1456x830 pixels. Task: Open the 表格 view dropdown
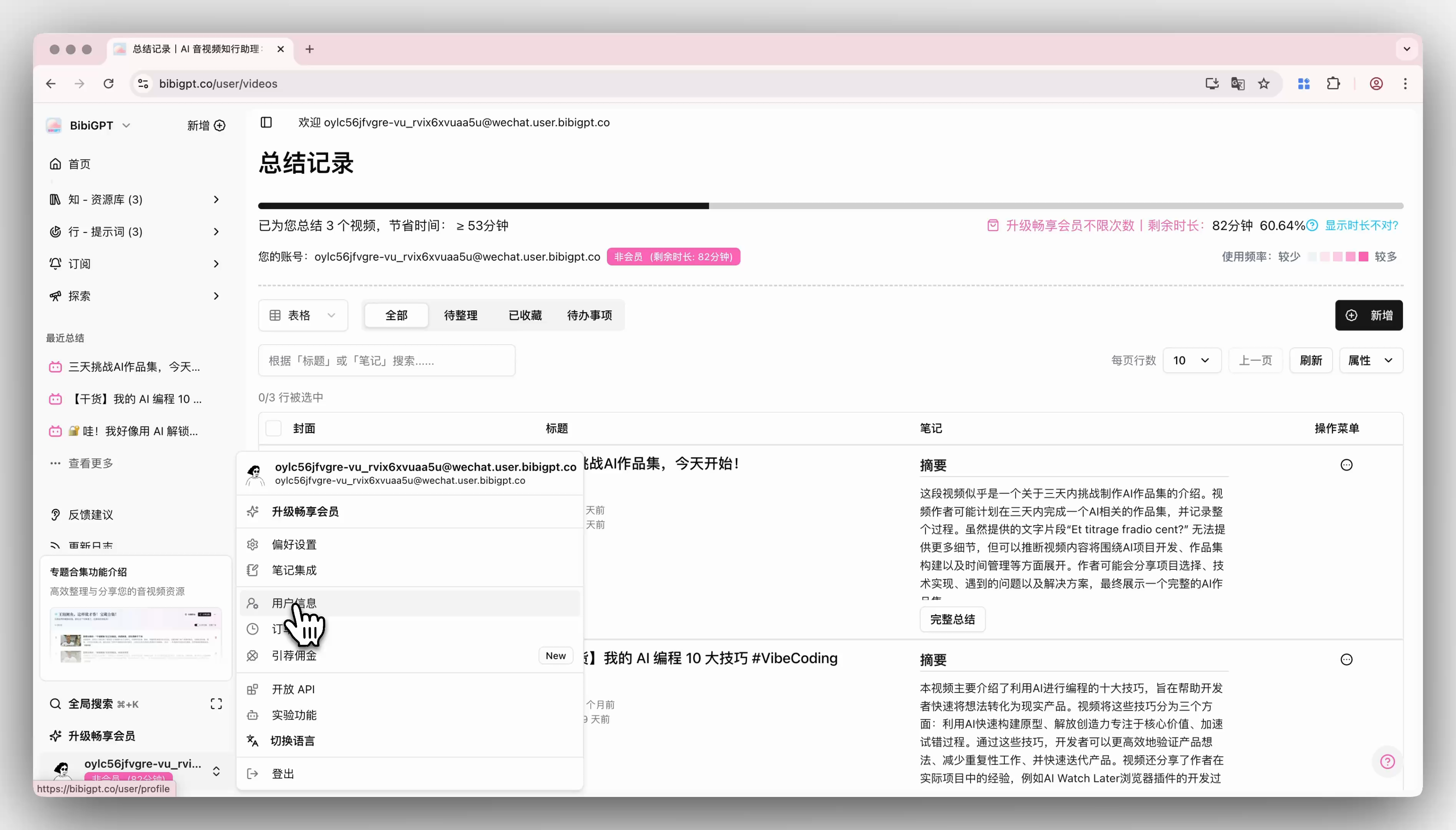[303, 315]
